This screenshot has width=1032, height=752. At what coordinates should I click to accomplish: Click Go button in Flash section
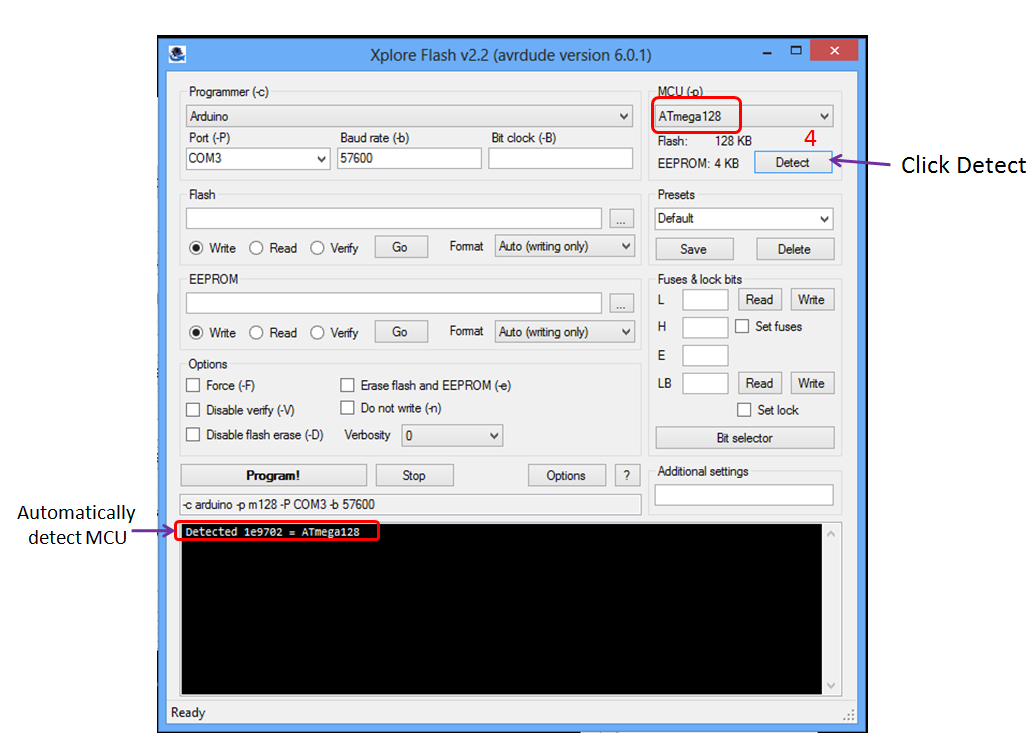(x=400, y=247)
